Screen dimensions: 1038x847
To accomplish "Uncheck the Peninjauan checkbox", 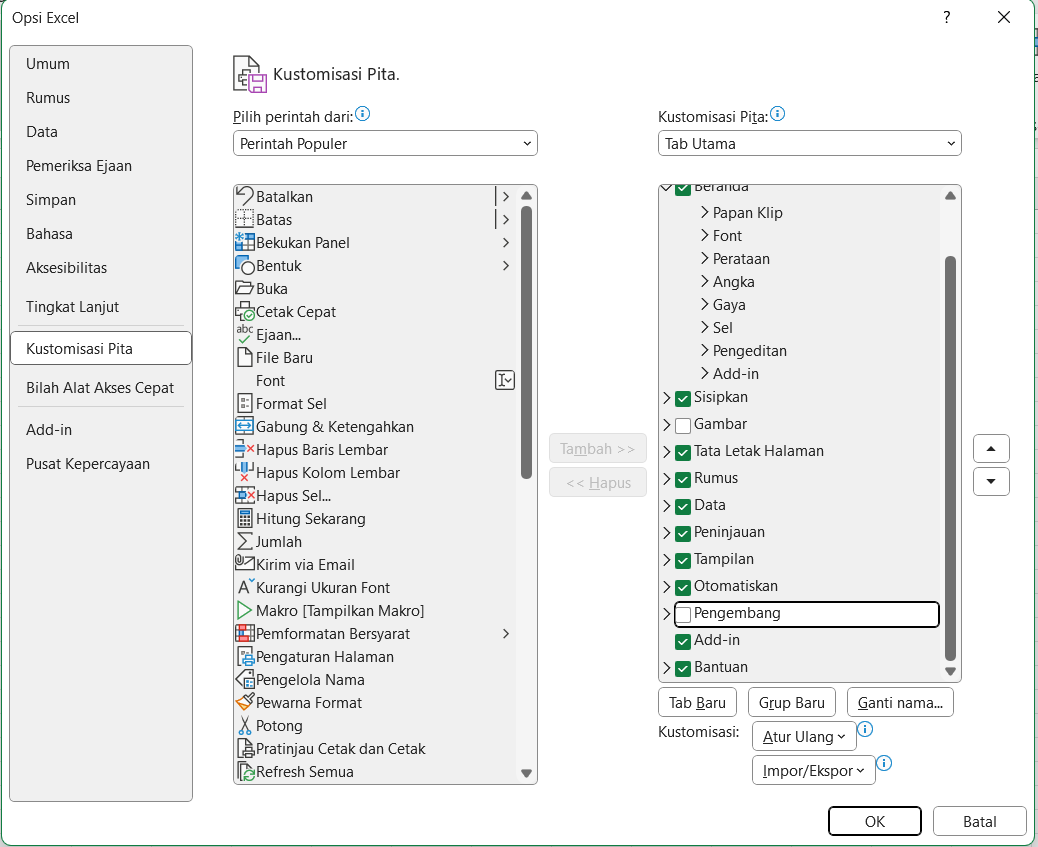I will (x=683, y=534).
